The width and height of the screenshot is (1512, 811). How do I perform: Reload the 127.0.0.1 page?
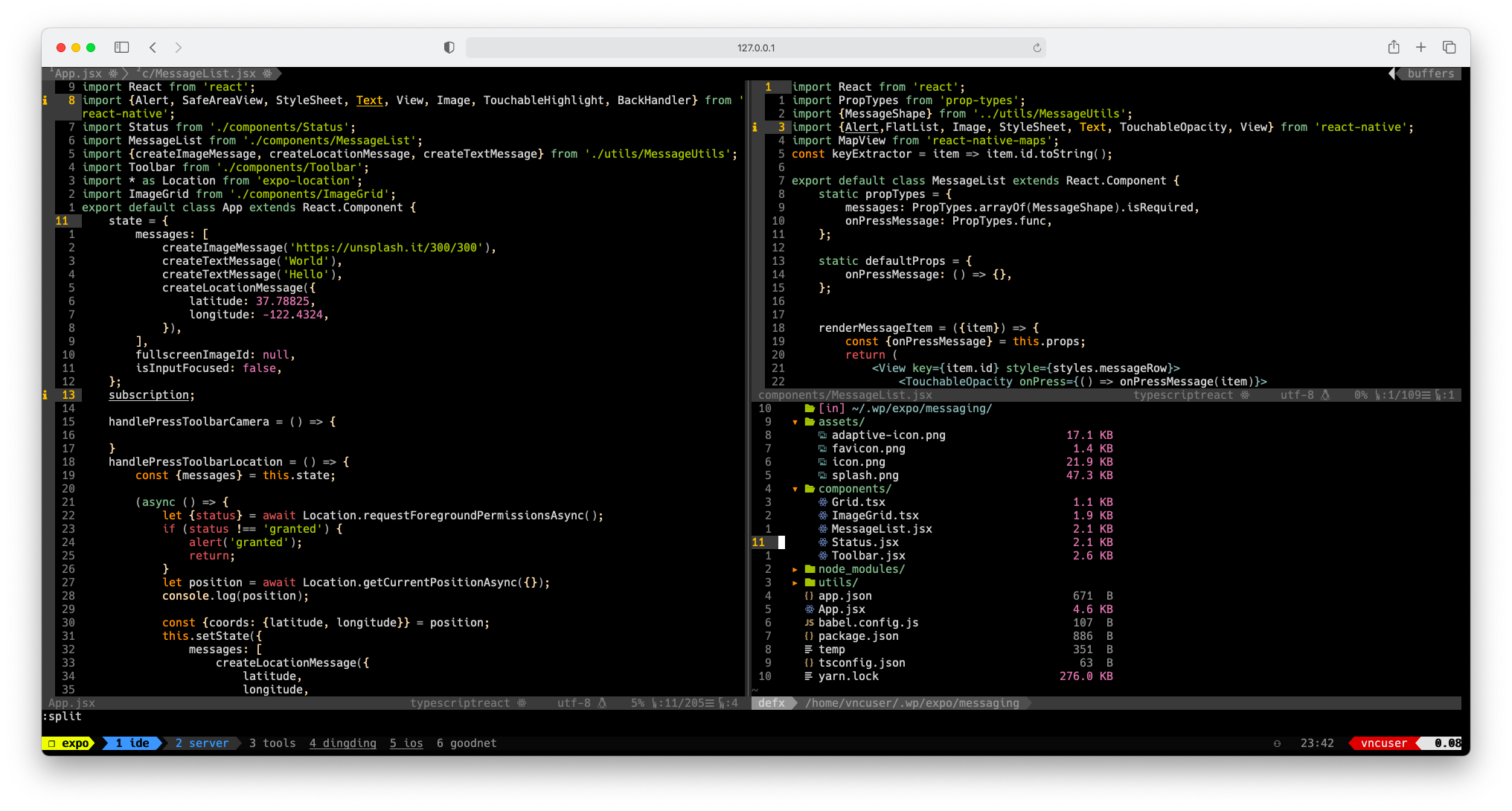pyautogui.click(x=1037, y=48)
